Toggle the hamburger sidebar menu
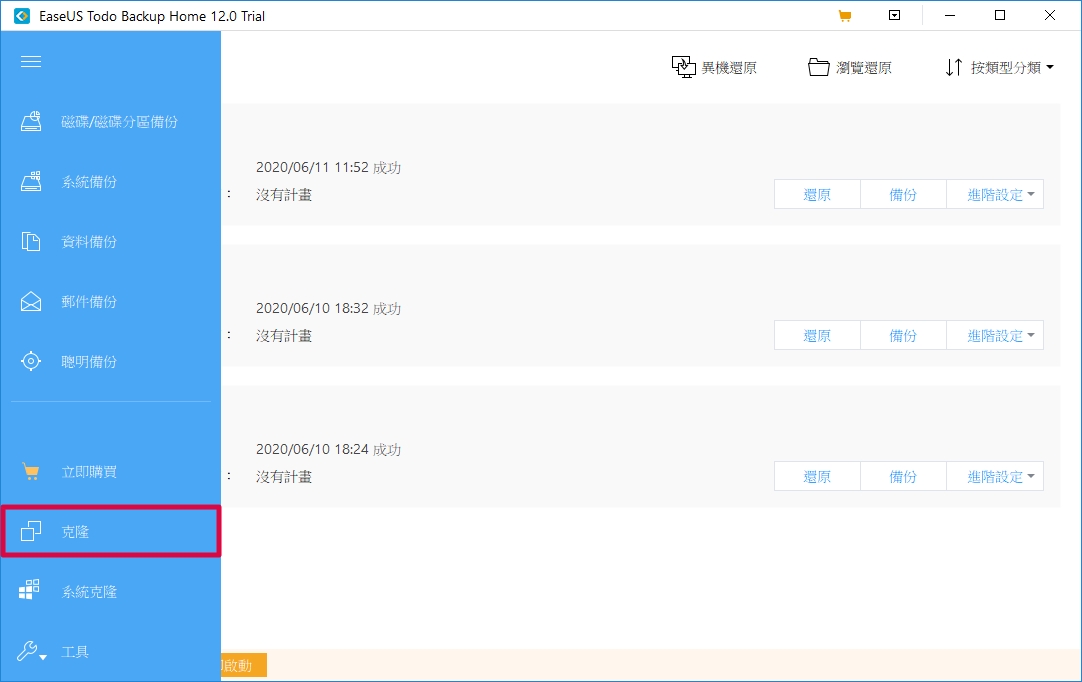 31,62
